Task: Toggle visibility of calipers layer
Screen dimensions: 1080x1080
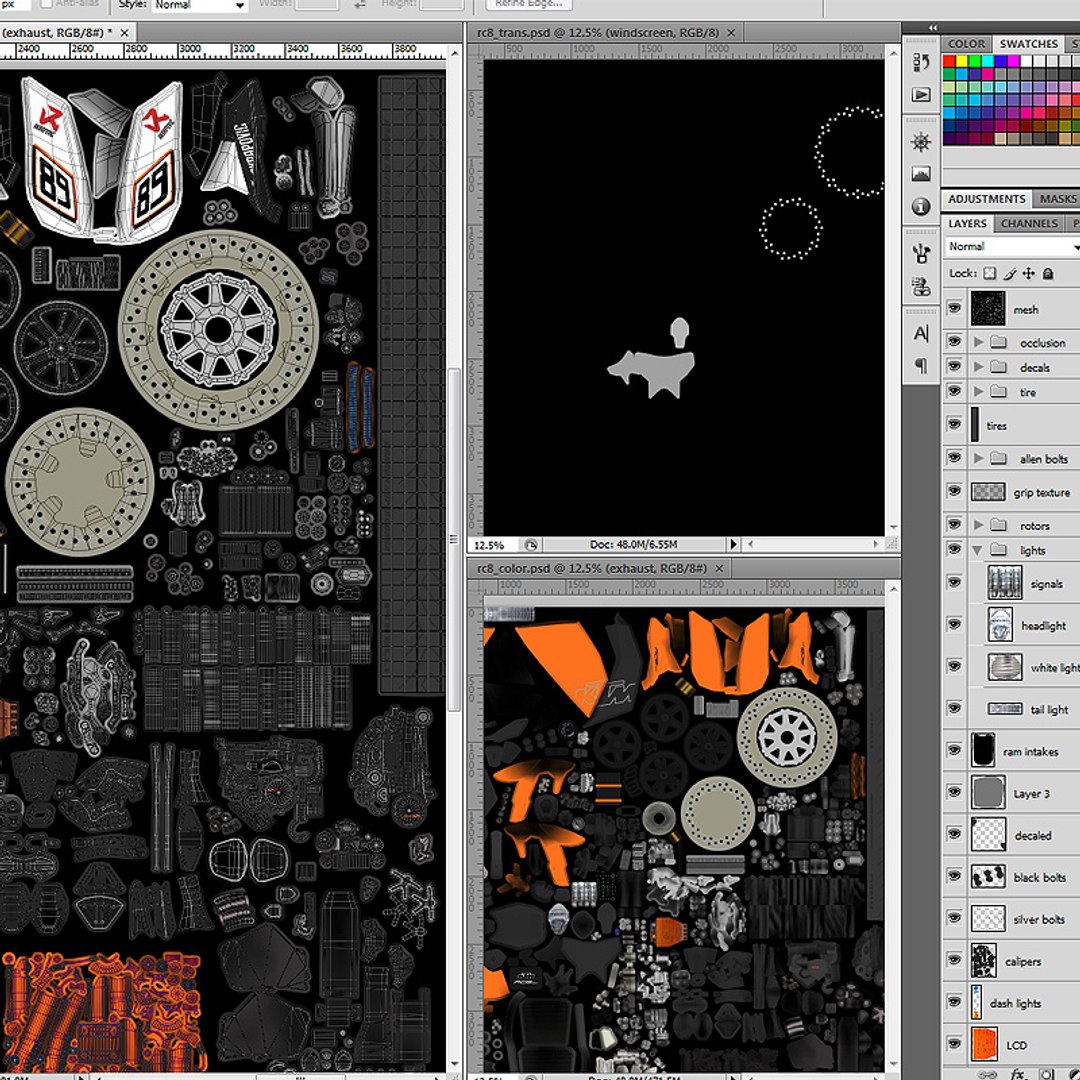Action: (x=954, y=959)
